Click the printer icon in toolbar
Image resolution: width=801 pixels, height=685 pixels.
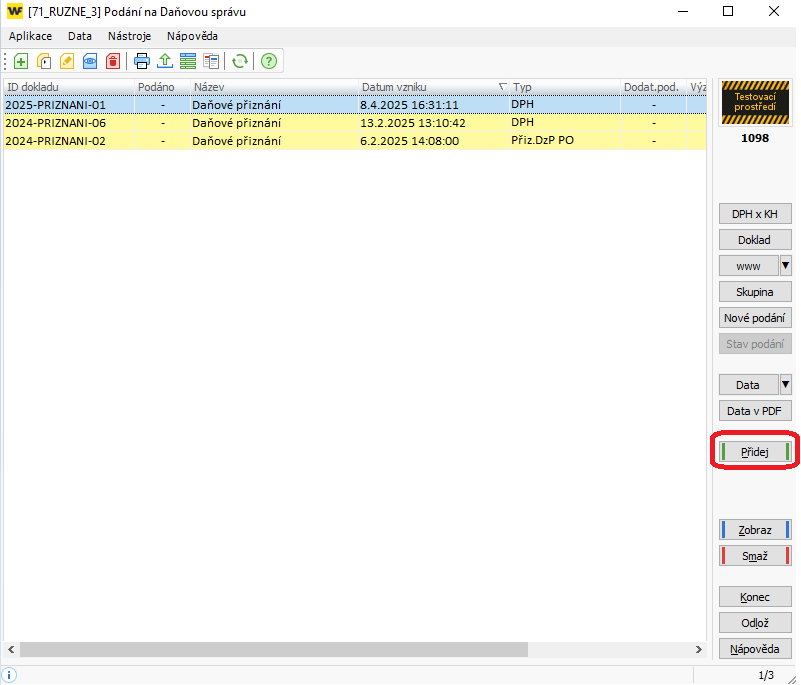coord(142,62)
